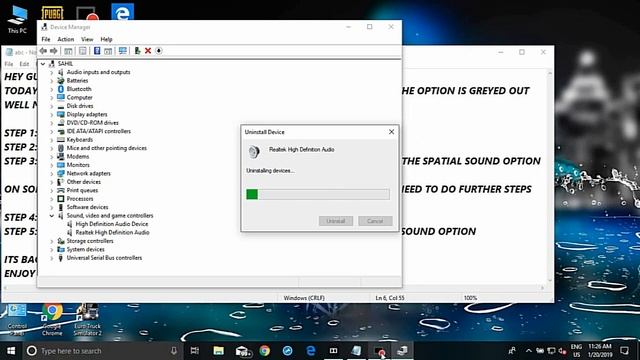Click the Properties icon in Device Manager toolbar

(x=82, y=51)
